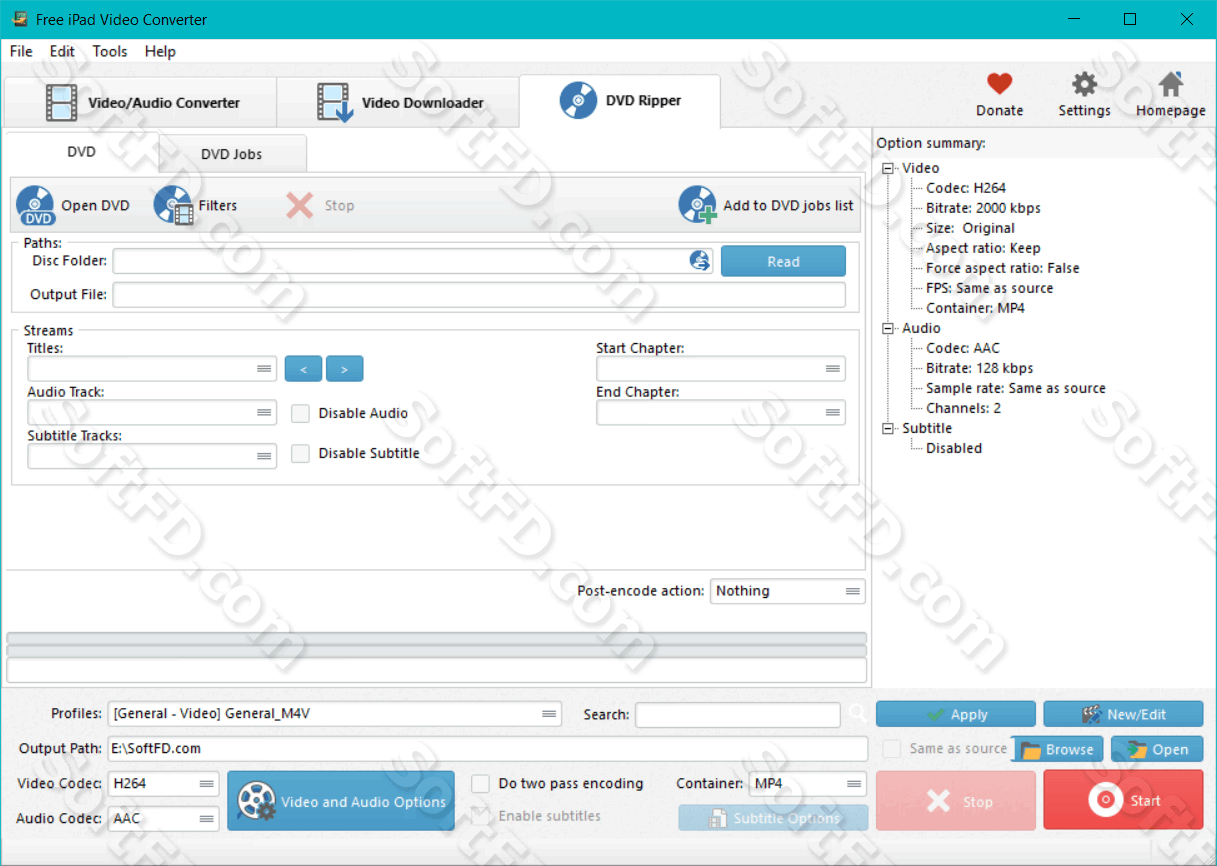This screenshot has width=1217, height=866.
Task: Click the next title '>' button
Action: tap(344, 369)
